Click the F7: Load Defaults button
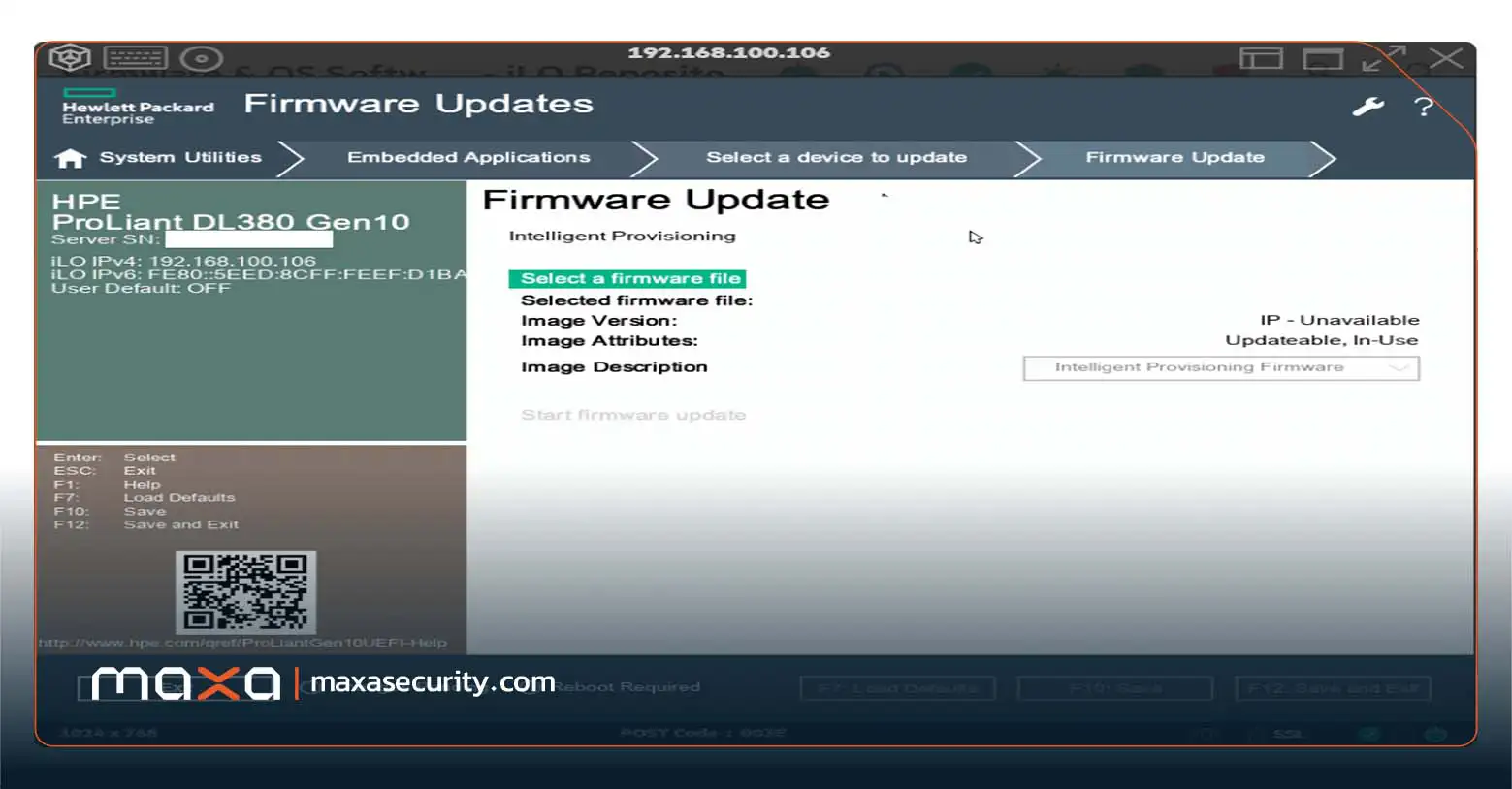Screen dimensions: 1512x789 click(x=898, y=688)
